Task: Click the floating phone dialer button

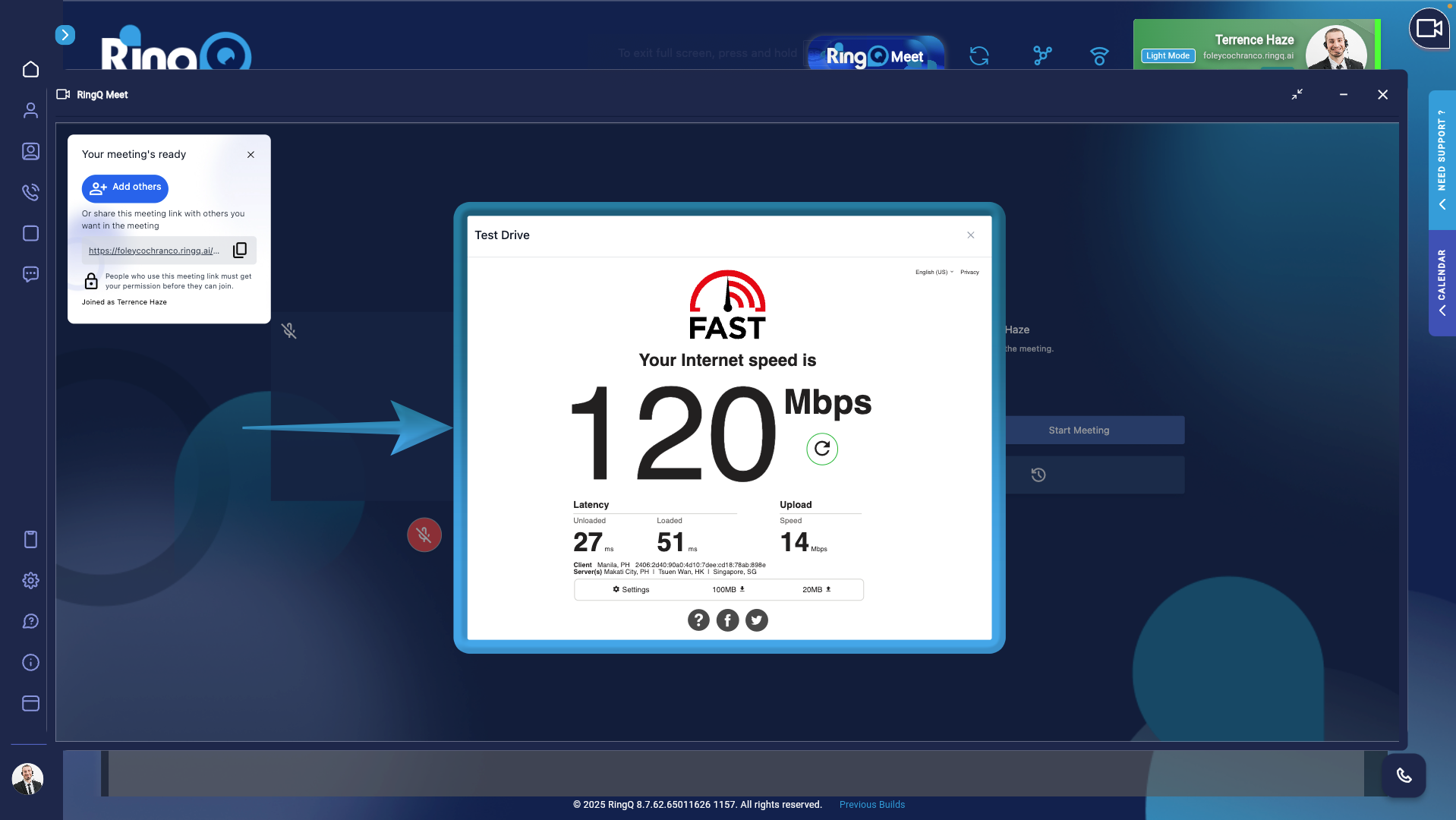Action: (1404, 775)
